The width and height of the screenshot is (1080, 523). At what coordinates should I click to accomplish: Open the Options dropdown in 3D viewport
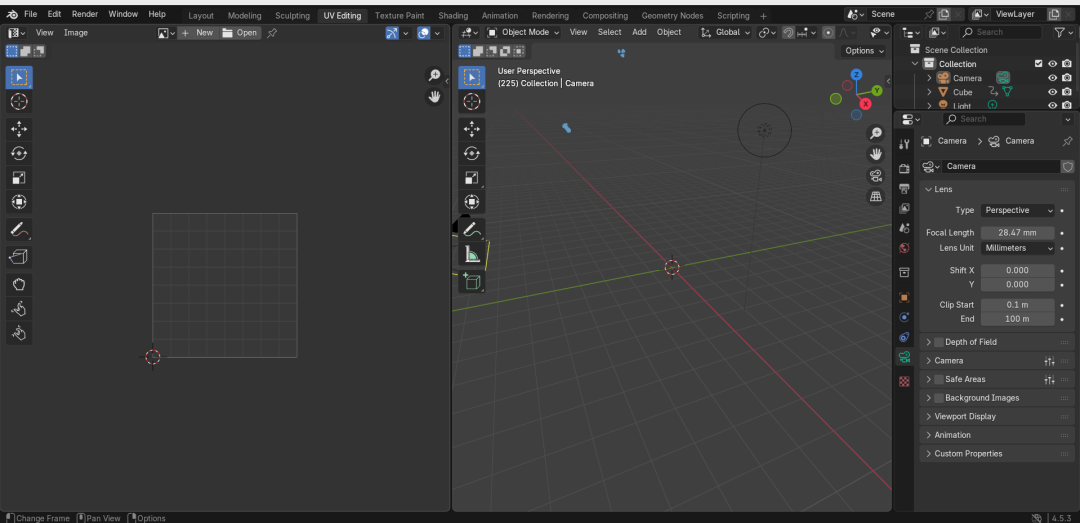point(864,50)
